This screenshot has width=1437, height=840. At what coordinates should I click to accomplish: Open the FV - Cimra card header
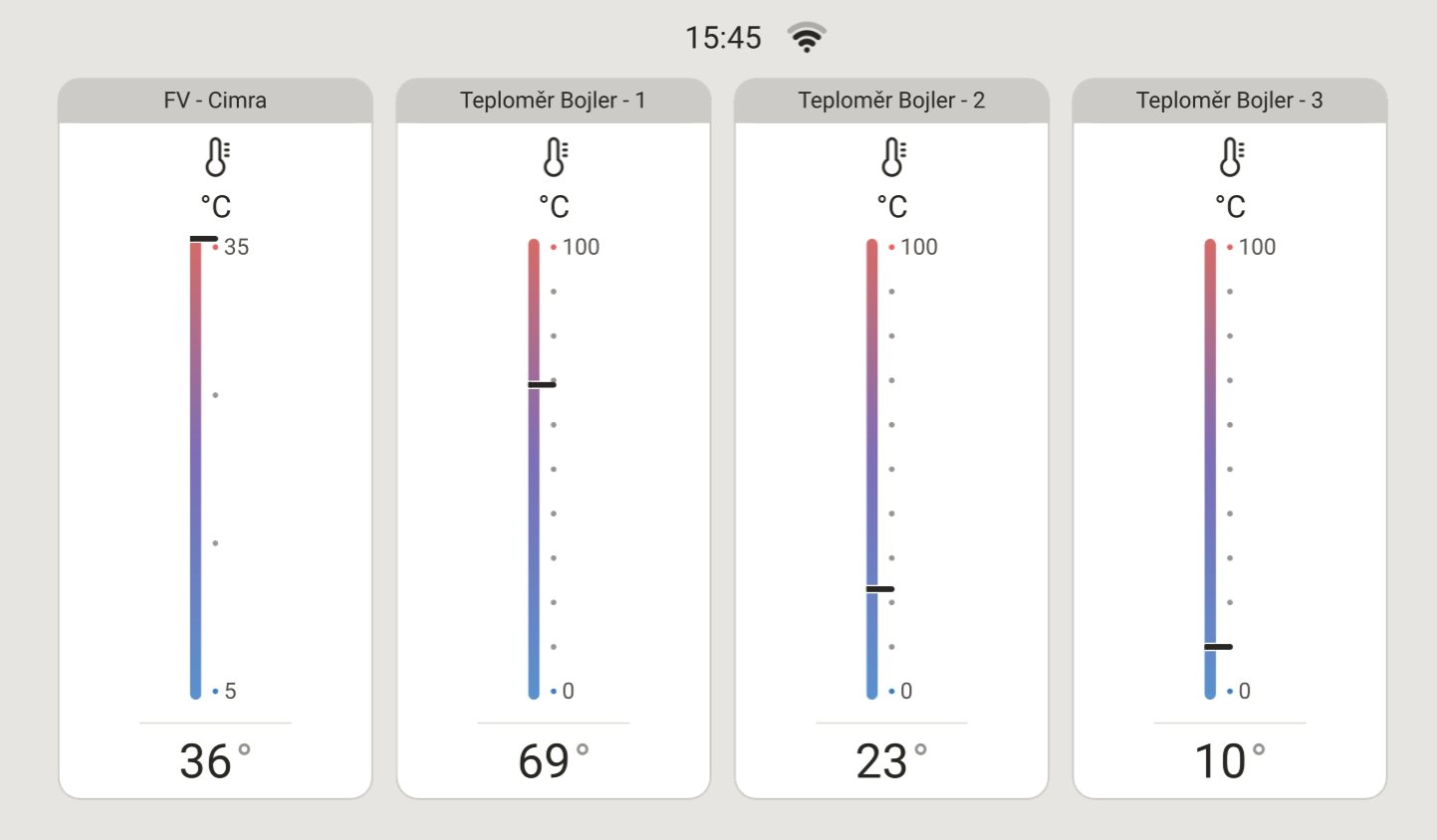215,101
